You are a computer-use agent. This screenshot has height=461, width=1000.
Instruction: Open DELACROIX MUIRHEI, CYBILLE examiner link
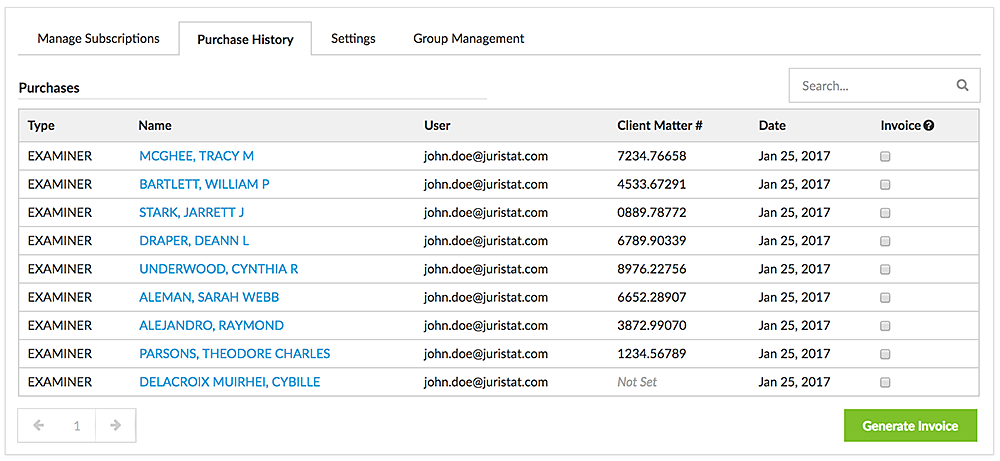coord(230,382)
